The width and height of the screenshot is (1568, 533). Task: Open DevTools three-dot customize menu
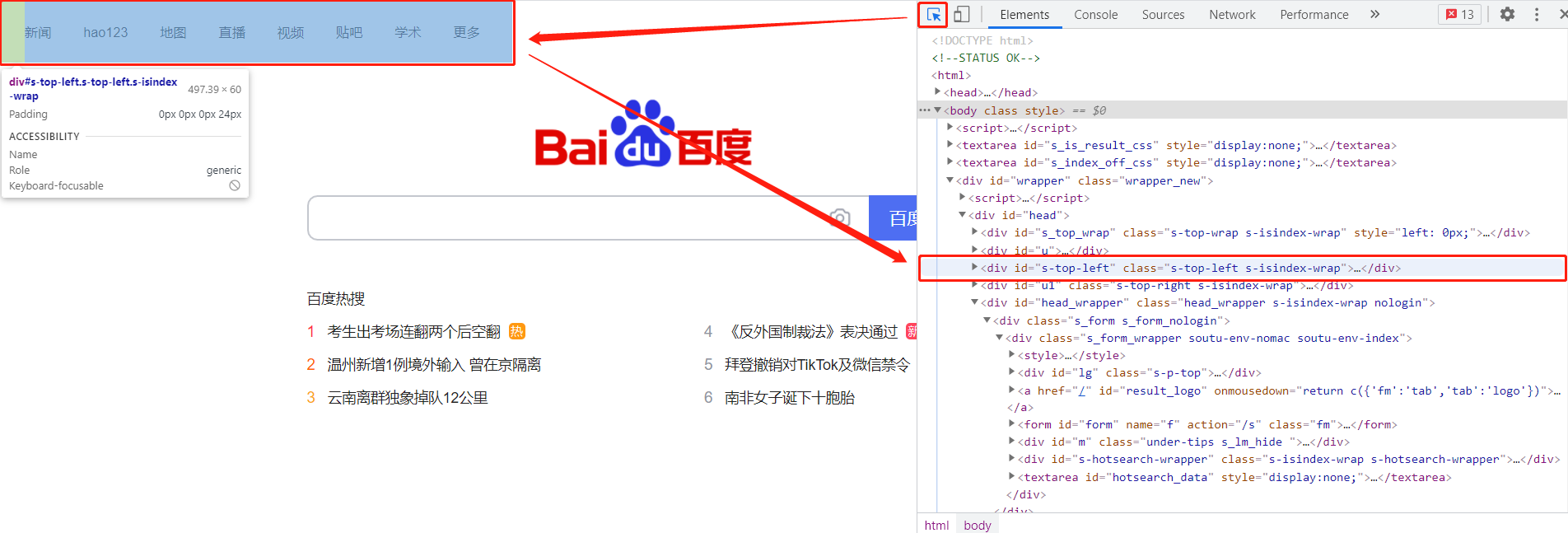click(x=1537, y=14)
